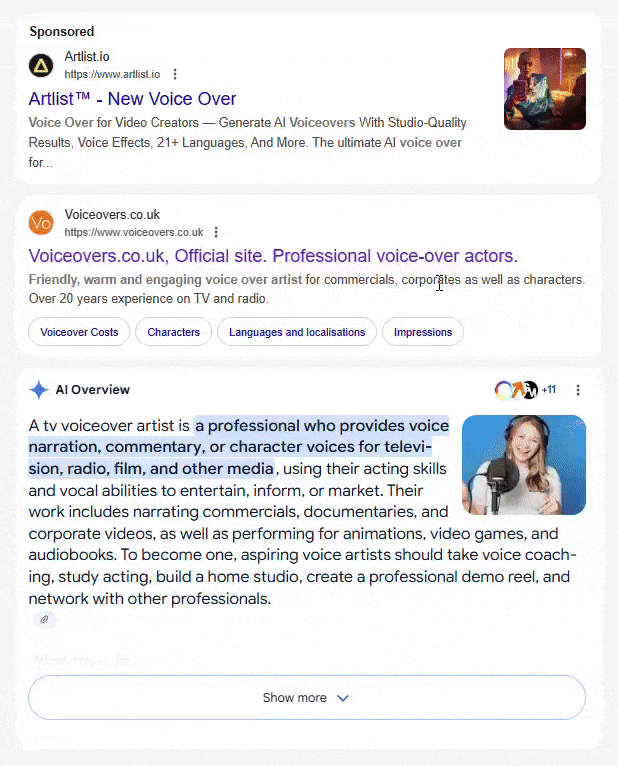
Task: Open the three-dot menu beside the voiceovers.co.uk URL
Action: coord(216,232)
